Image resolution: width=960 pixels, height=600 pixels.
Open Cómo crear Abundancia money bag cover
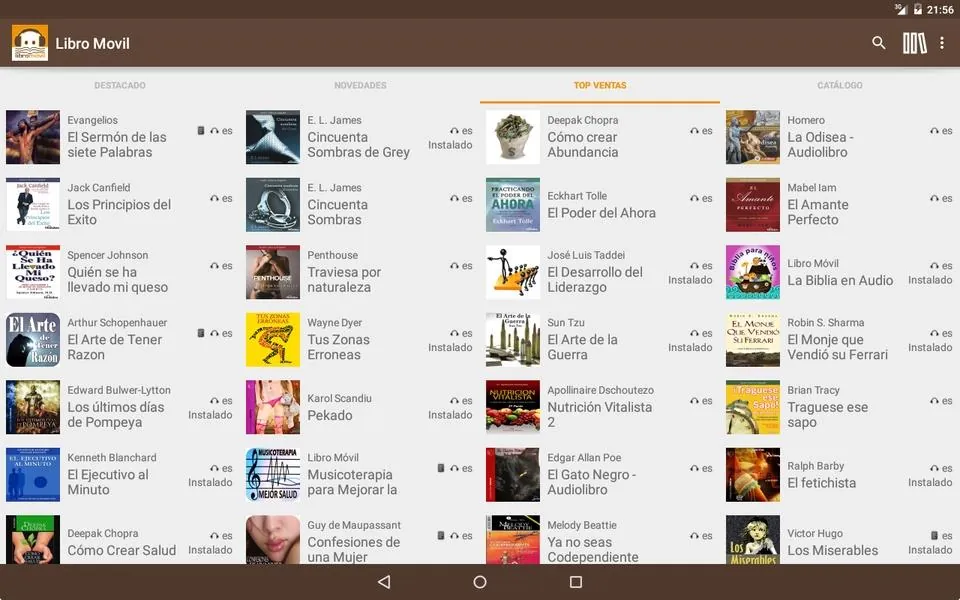513,137
